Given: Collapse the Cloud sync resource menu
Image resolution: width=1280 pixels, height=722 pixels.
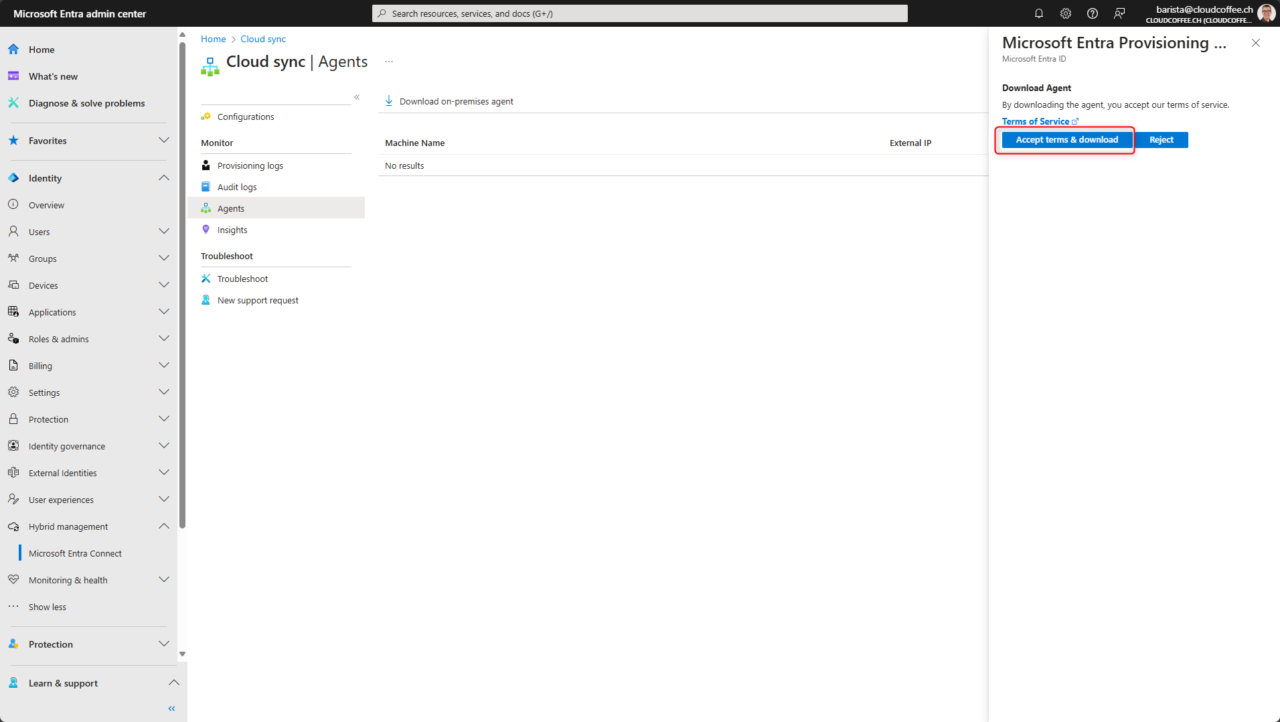Looking at the screenshot, I should 357,97.
